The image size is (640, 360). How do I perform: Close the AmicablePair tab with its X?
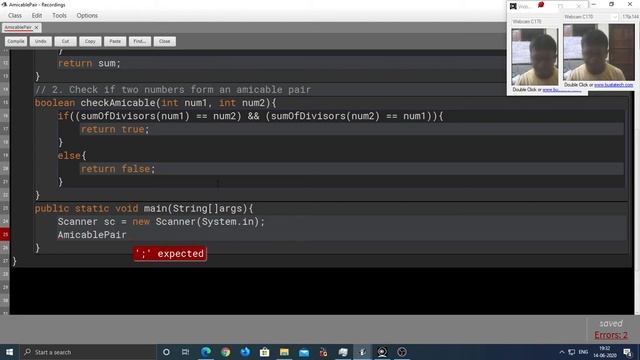click(36, 27)
